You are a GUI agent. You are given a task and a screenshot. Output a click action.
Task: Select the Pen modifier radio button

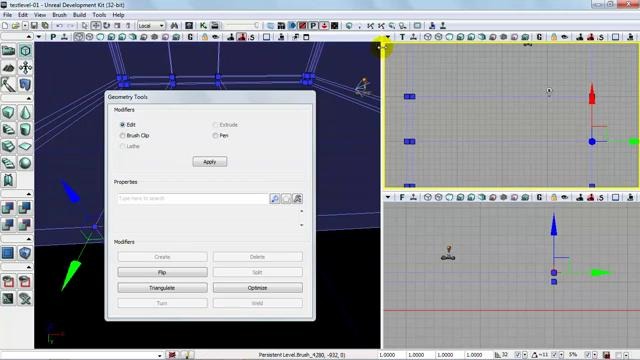(215, 135)
